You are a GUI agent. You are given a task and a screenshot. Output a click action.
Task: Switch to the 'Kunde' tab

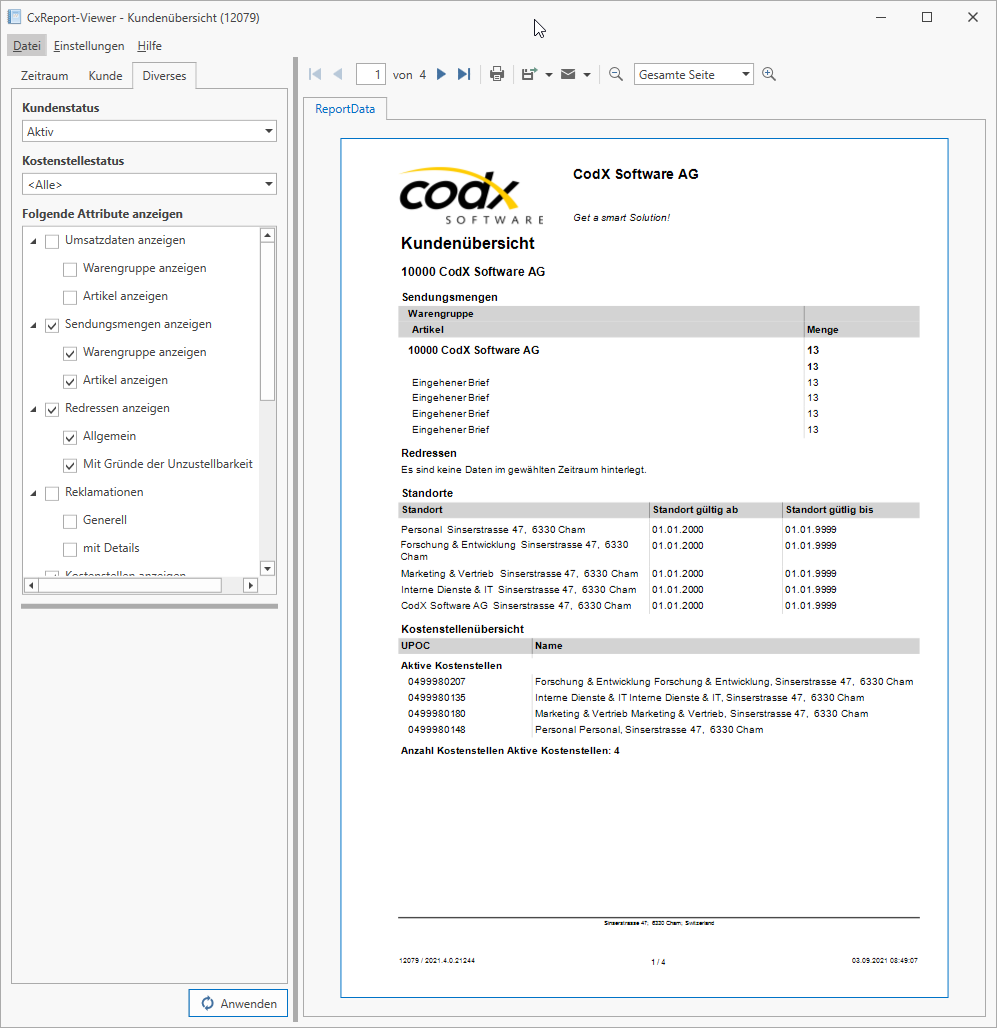pos(105,75)
